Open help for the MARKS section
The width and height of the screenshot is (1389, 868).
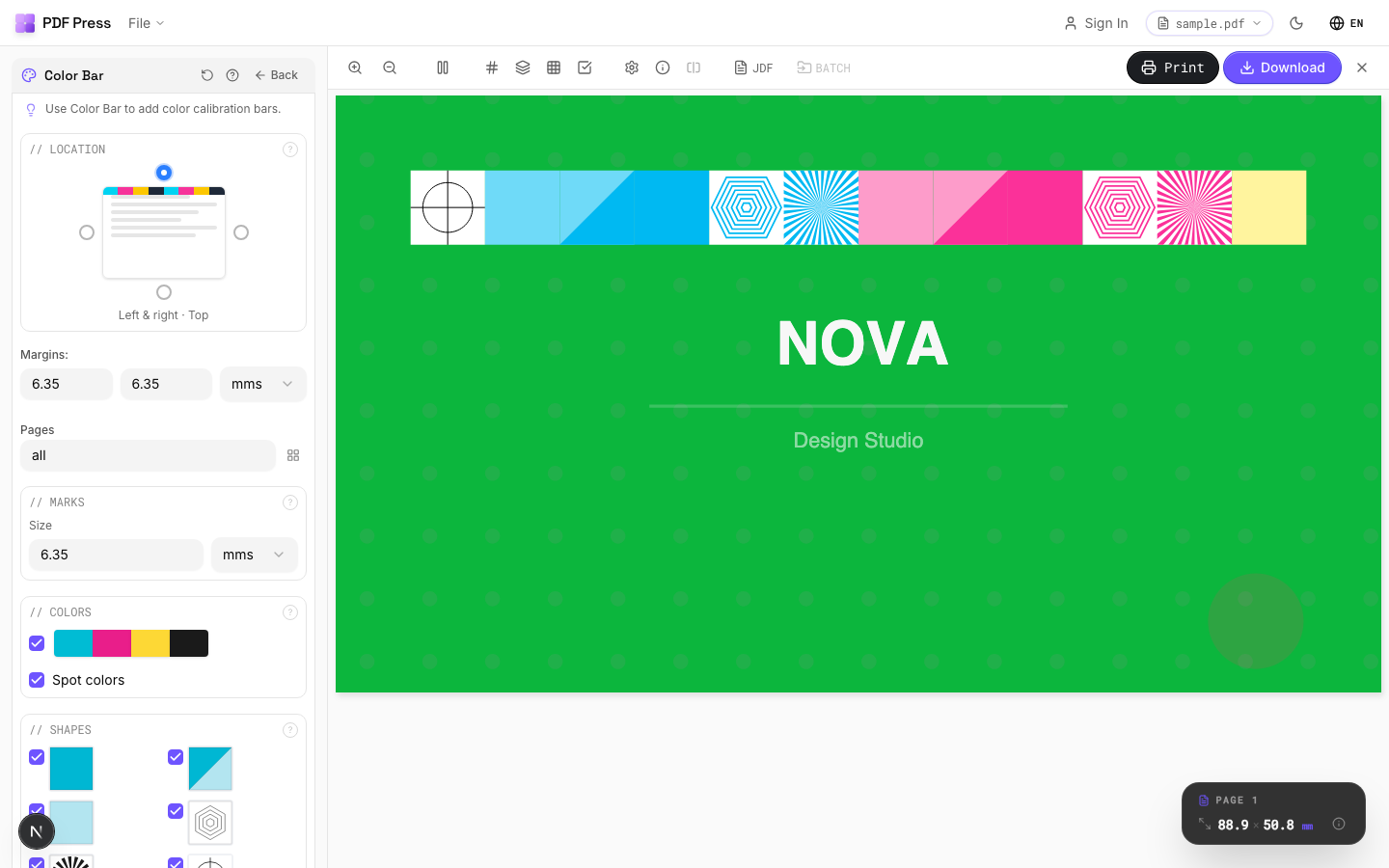click(290, 502)
